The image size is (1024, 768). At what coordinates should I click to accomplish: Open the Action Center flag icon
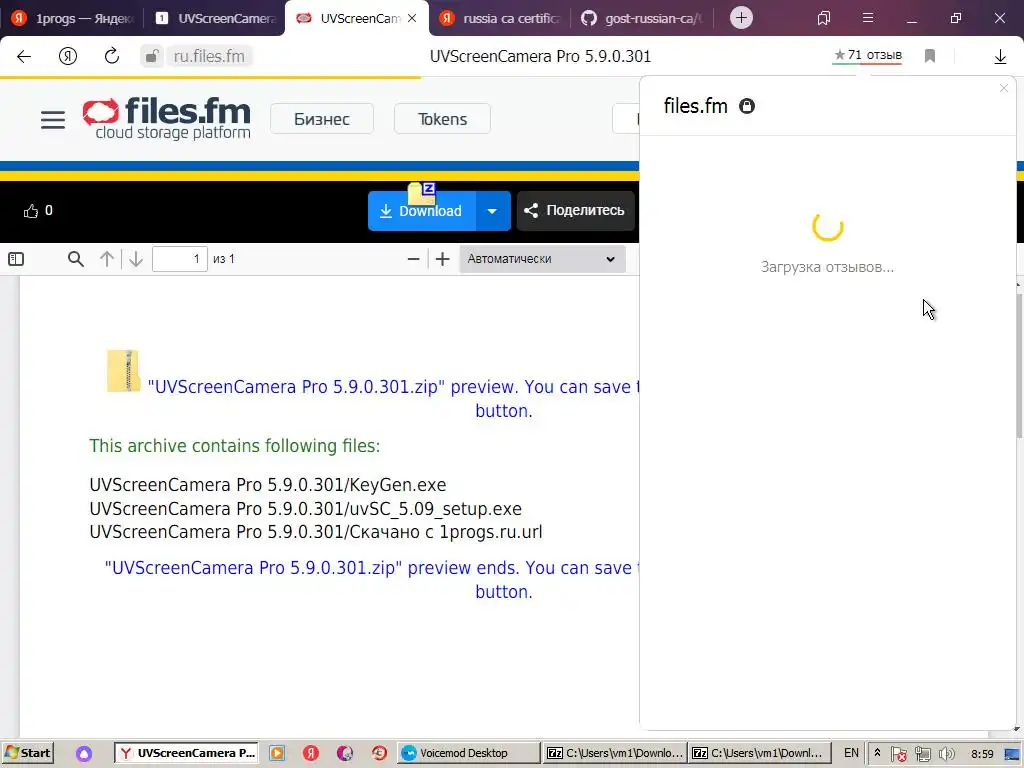coord(899,754)
